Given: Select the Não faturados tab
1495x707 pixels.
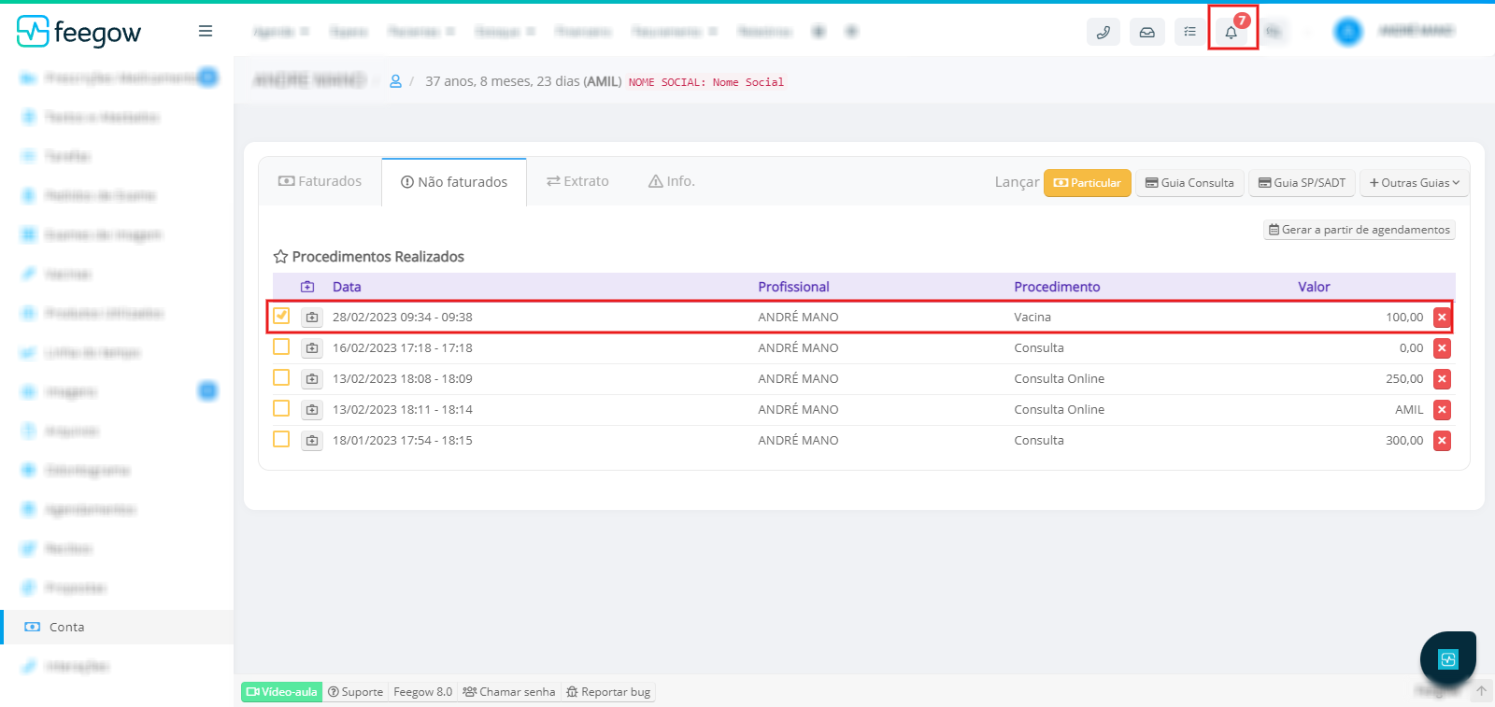Looking at the screenshot, I should coord(454,182).
